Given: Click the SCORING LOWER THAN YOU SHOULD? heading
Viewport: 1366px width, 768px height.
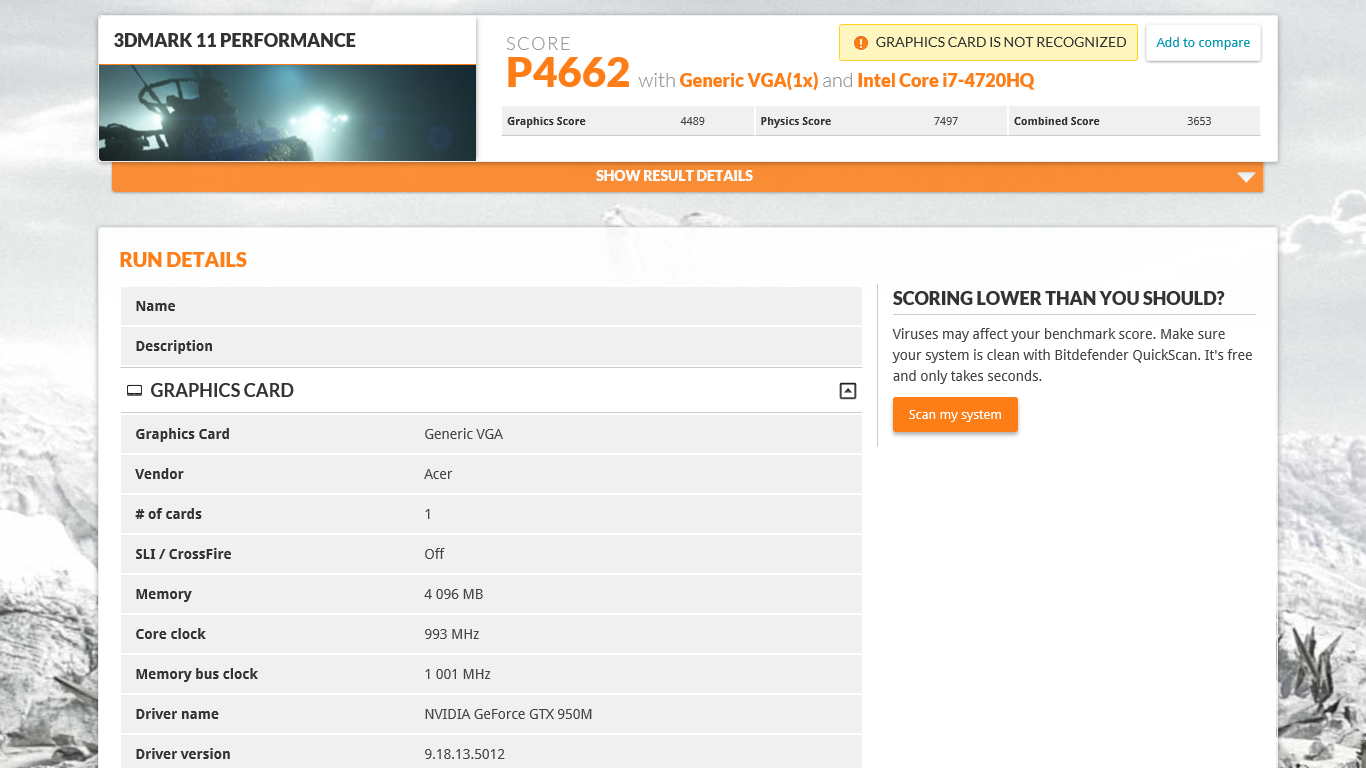Looking at the screenshot, I should [x=1058, y=299].
